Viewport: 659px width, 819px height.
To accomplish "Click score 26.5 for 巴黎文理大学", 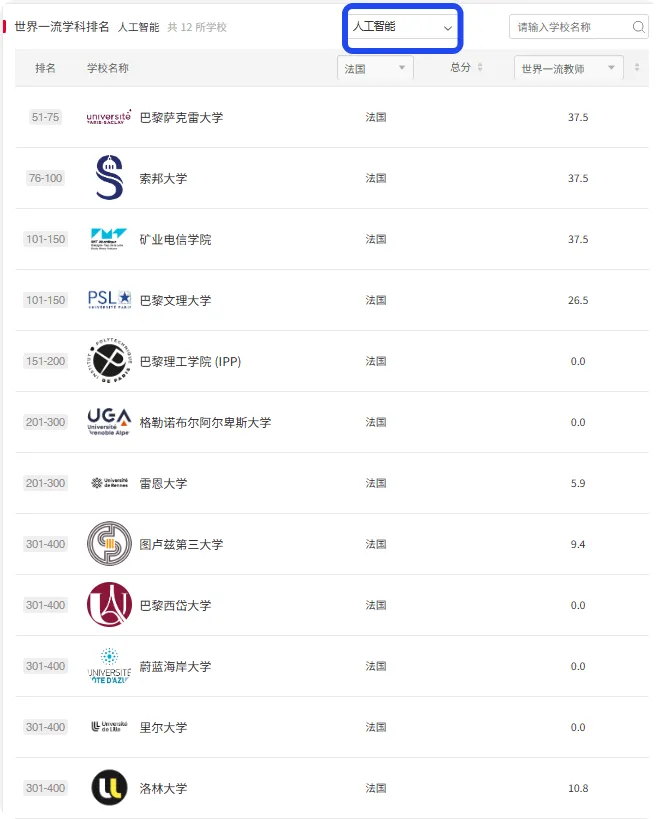I will (578, 300).
